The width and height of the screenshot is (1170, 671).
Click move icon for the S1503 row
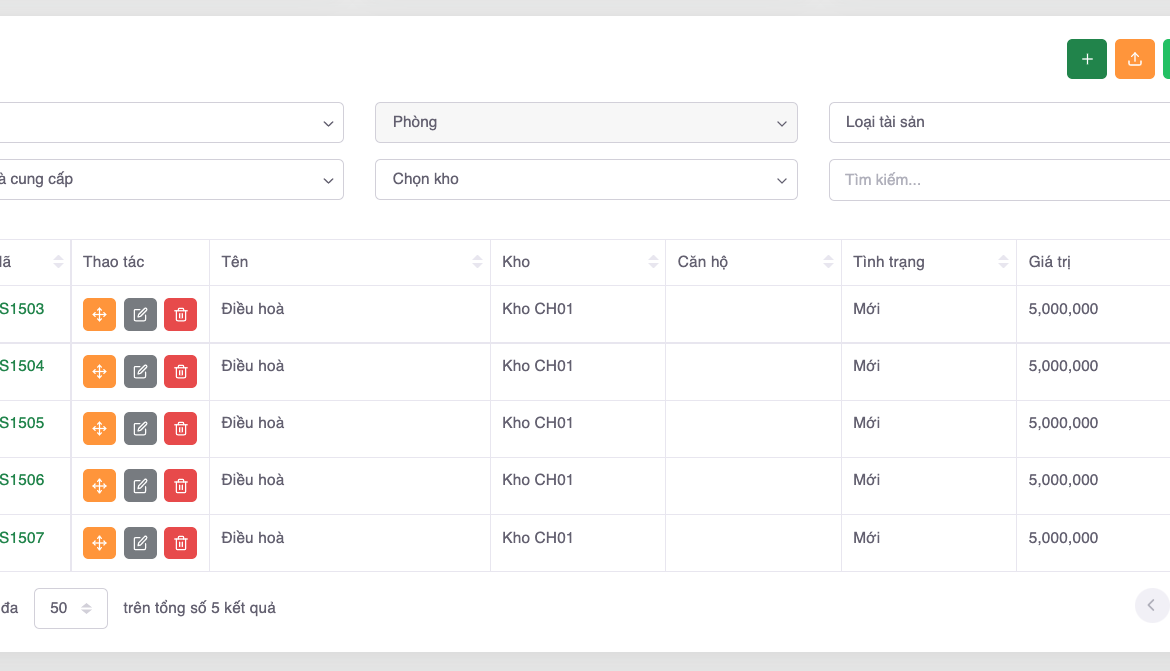[99, 314]
